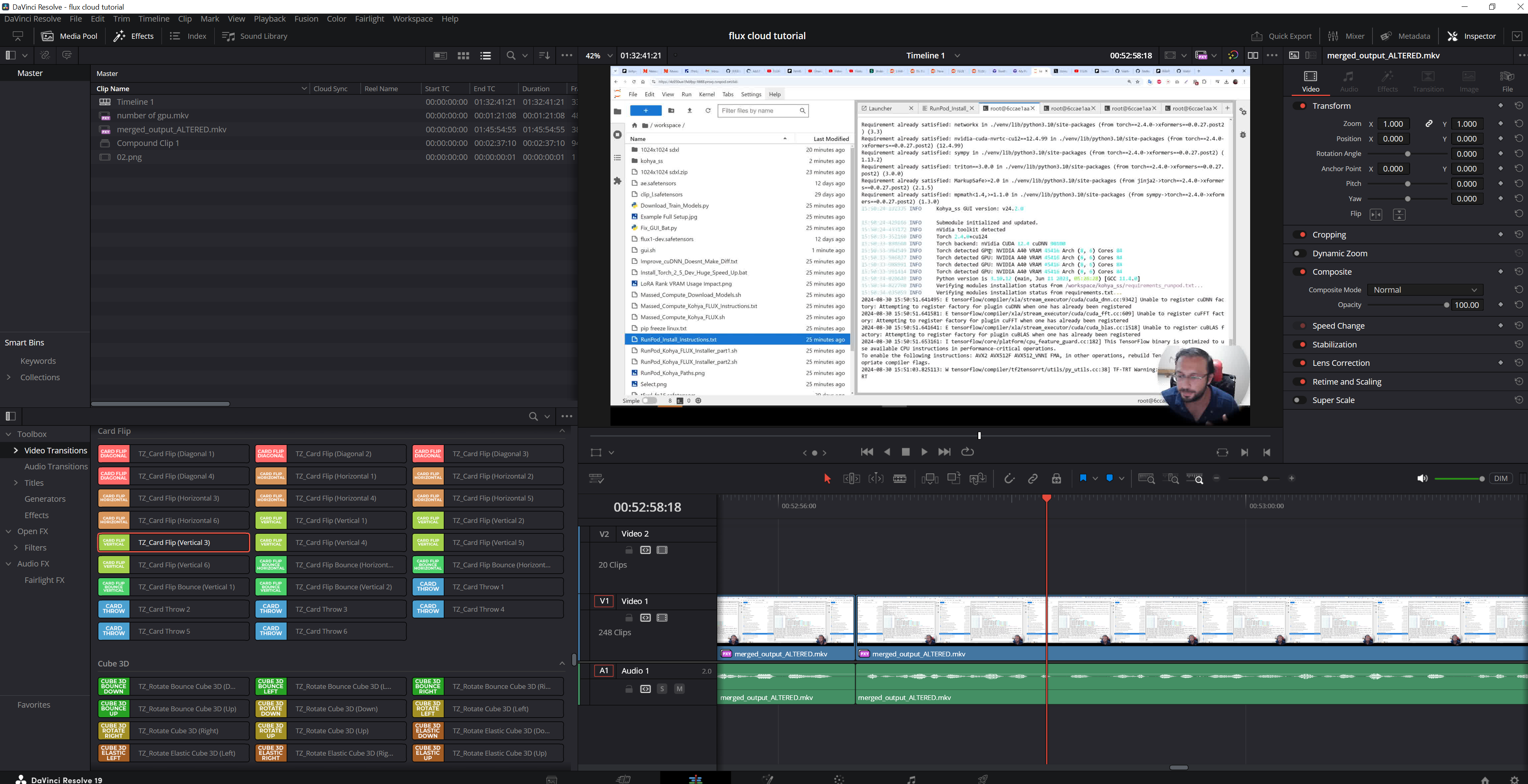This screenshot has width=1528, height=784.
Task: Toggle the Snapping magnet icon
Action: [1009, 479]
